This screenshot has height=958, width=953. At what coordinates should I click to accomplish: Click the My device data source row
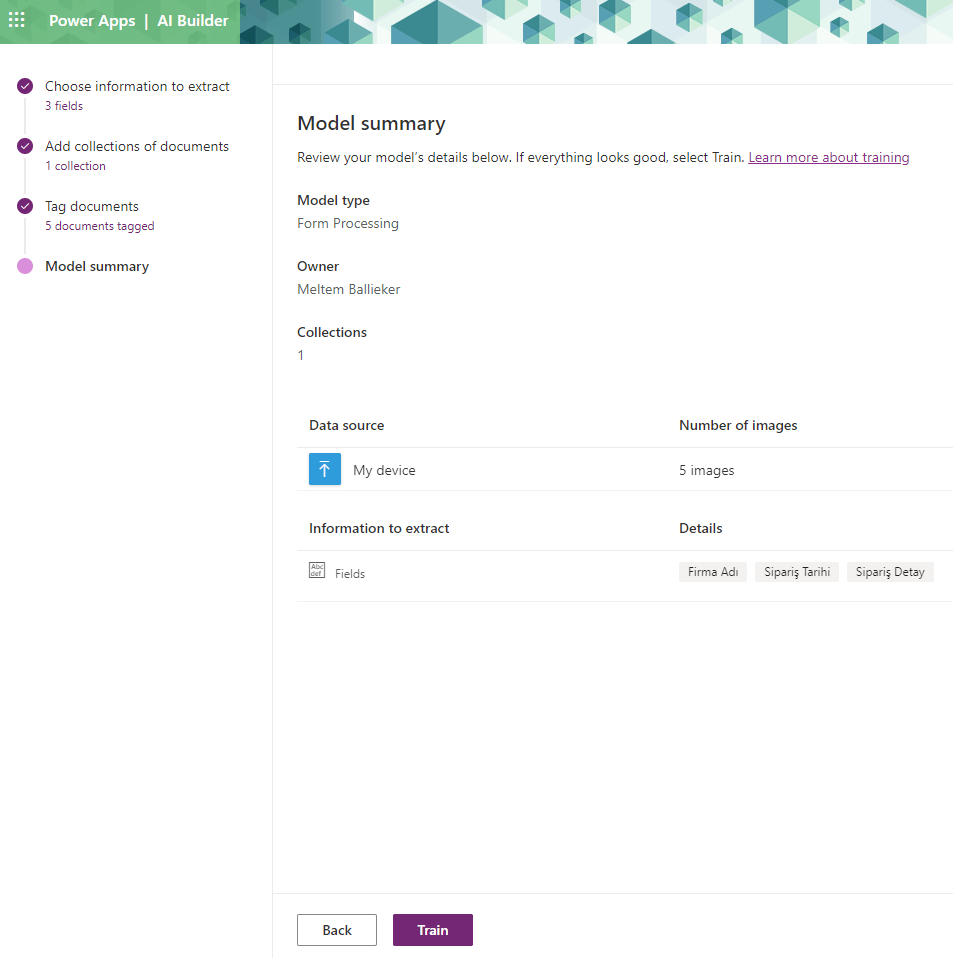coord(384,470)
